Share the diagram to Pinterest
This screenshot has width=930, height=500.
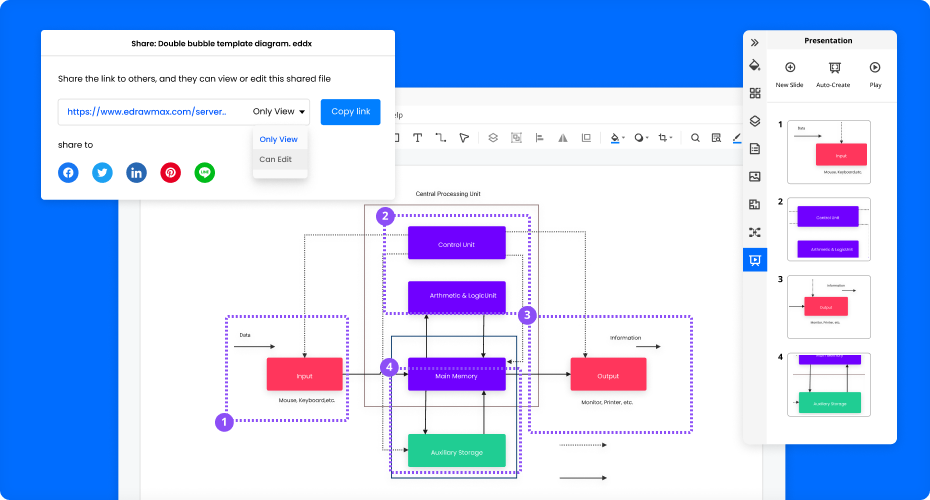point(171,173)
